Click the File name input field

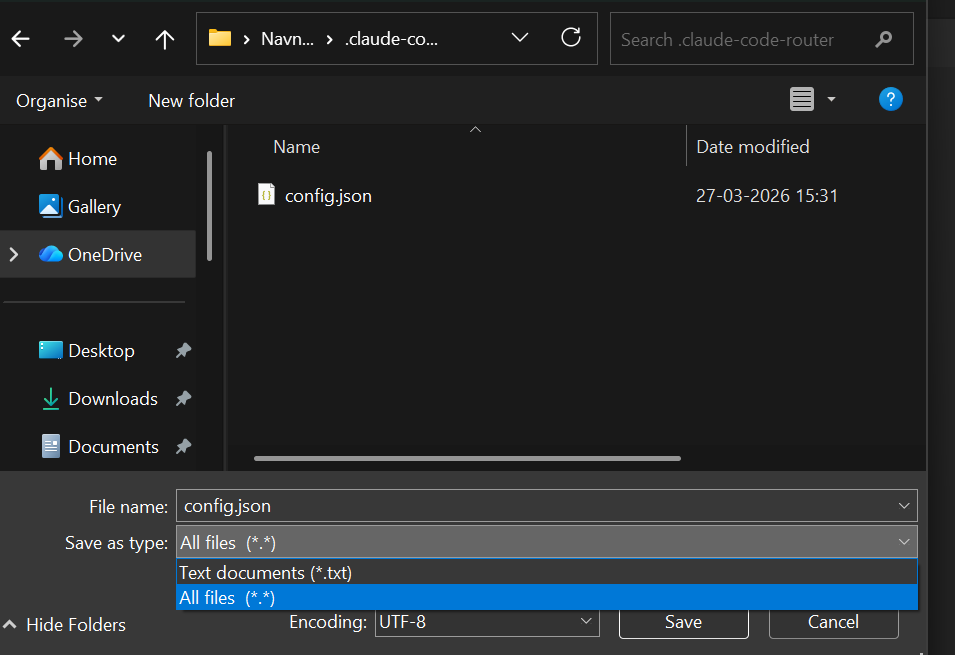click(535, 506)
